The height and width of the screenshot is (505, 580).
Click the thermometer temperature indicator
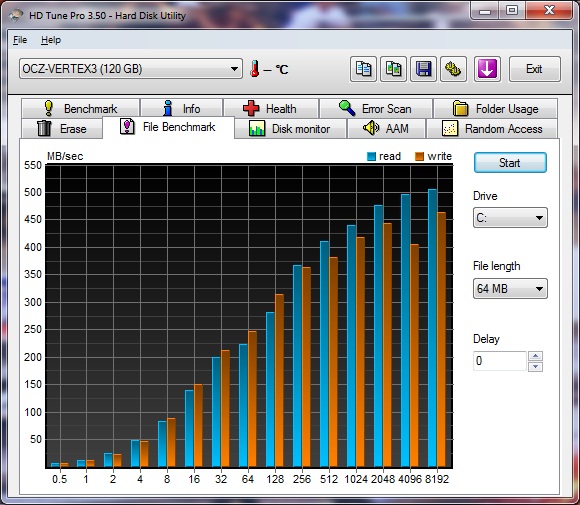254,69
